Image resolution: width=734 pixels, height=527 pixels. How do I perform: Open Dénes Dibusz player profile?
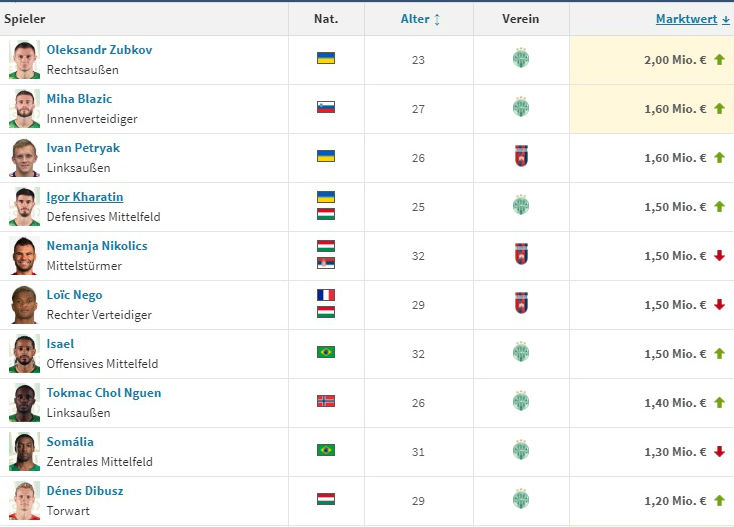(x=85, y=491)
